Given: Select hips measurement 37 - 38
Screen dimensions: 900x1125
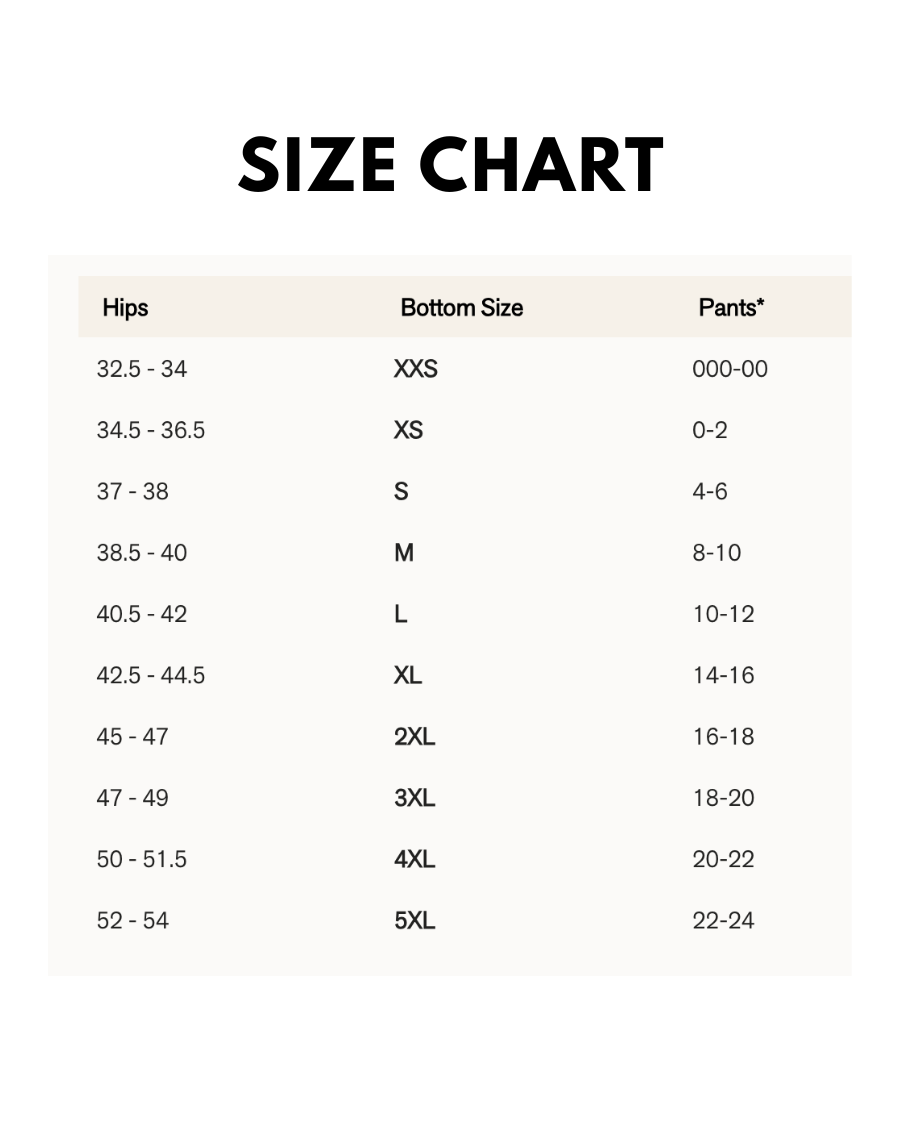Looking at the screenshot, I should [x=132, y=492].
